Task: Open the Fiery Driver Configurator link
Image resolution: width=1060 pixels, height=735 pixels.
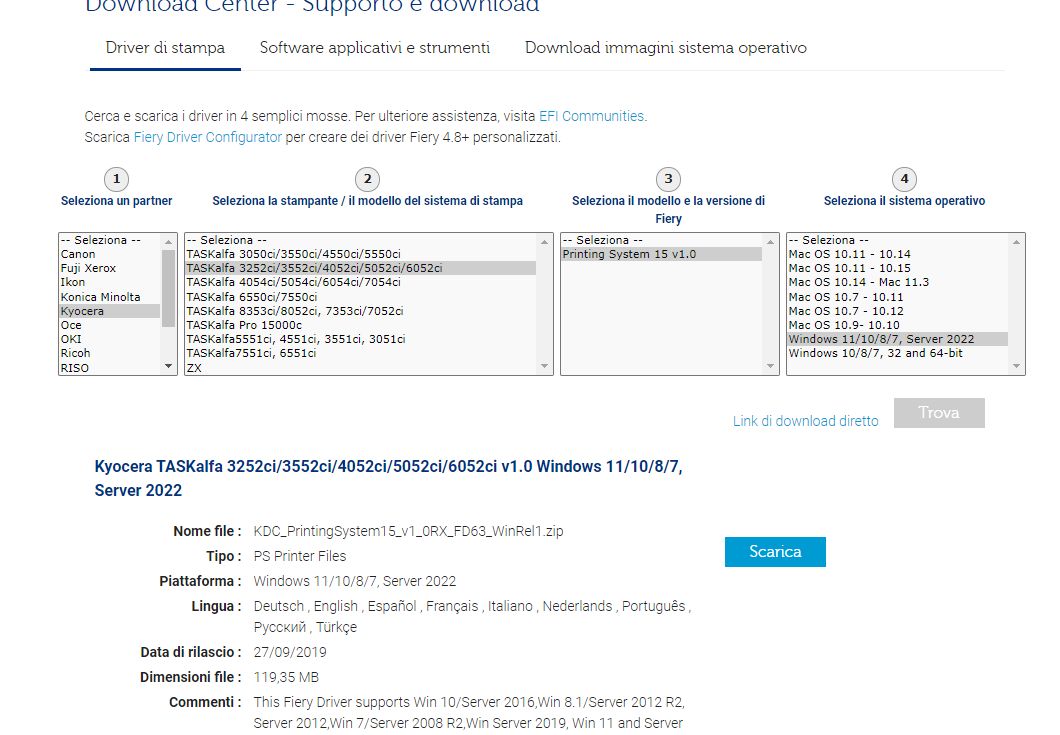Action: tap(208, 137)
